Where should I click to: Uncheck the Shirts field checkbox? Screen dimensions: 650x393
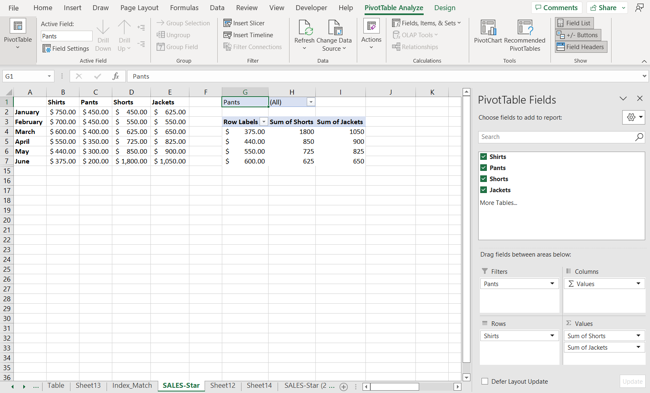coord(483,157)
